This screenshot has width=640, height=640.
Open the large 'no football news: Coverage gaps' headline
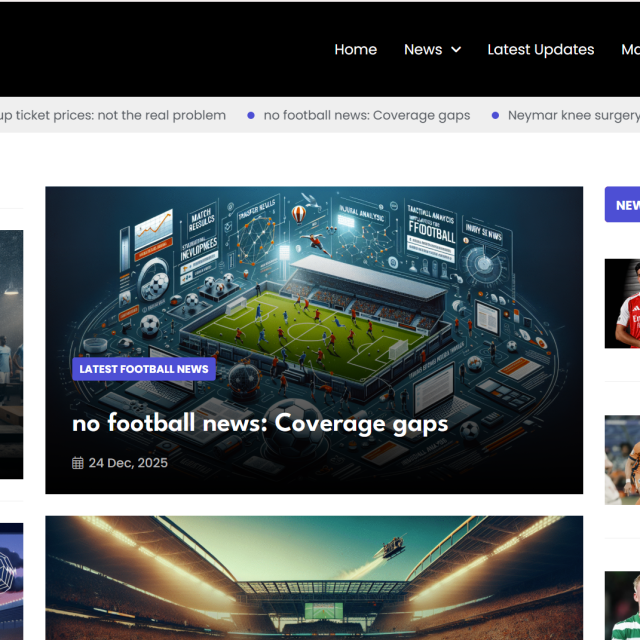point(260,423)
